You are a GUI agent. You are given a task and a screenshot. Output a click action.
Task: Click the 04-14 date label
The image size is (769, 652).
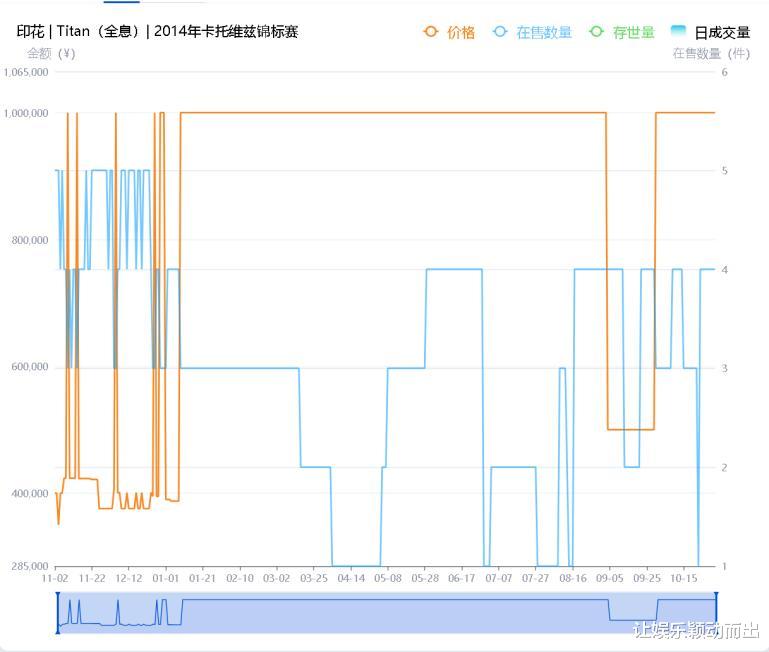pos(351,578)
